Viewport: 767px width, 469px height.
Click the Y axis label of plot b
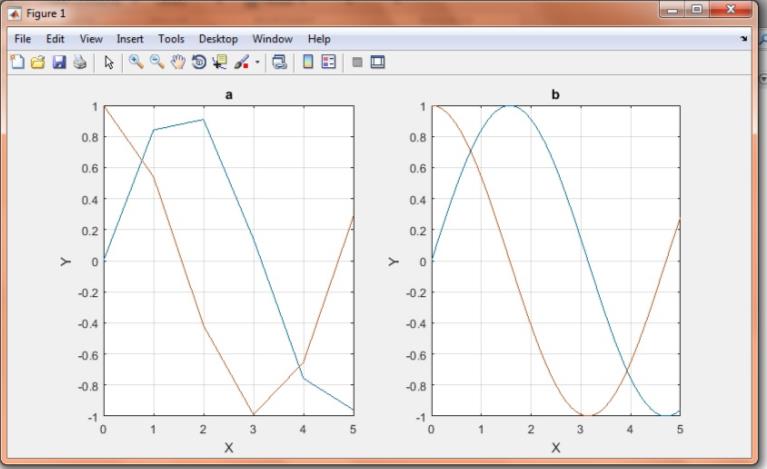[x=393, y=262]
